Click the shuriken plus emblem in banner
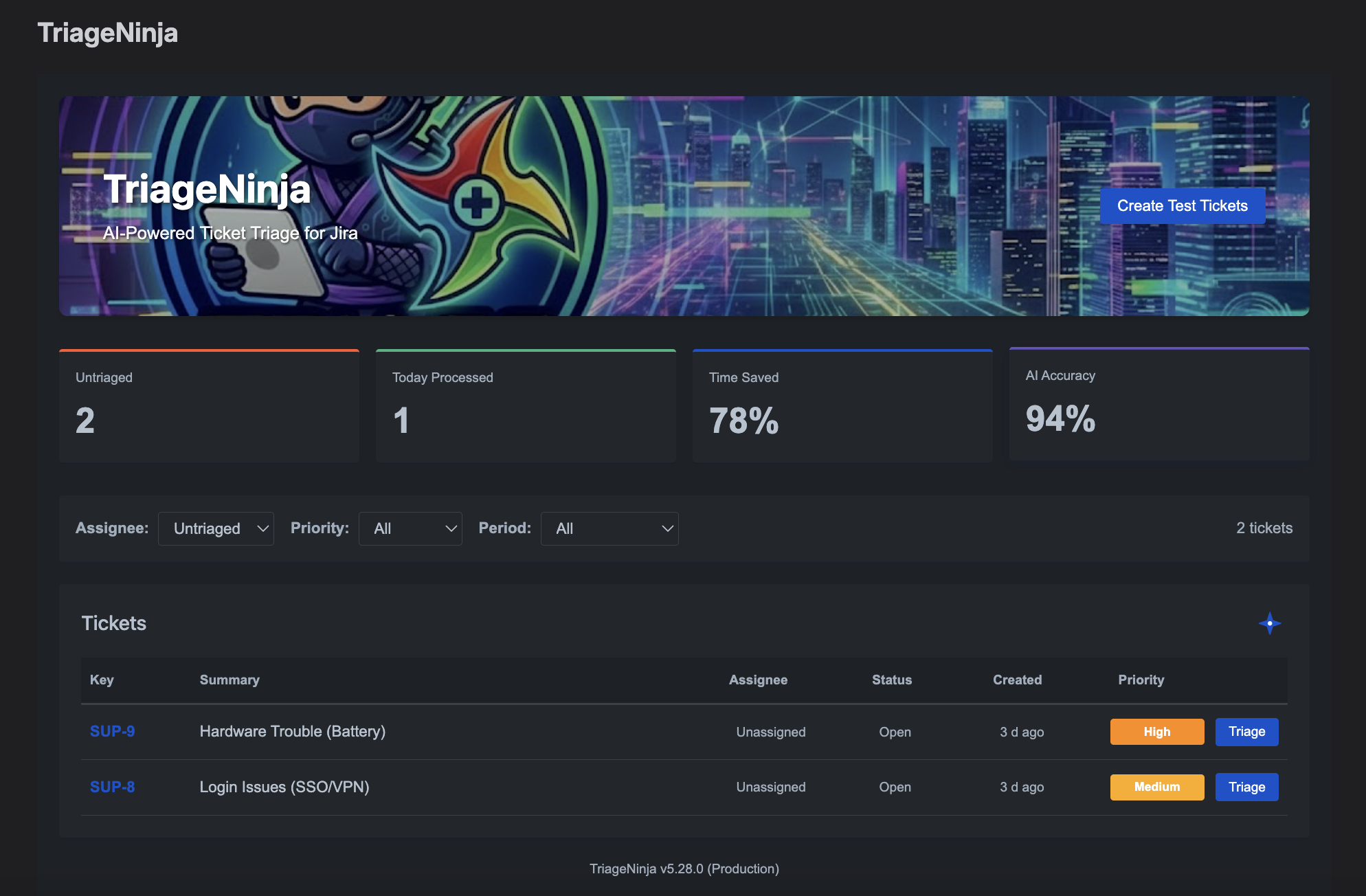The image size is (1366, 896). click(476, 202)
